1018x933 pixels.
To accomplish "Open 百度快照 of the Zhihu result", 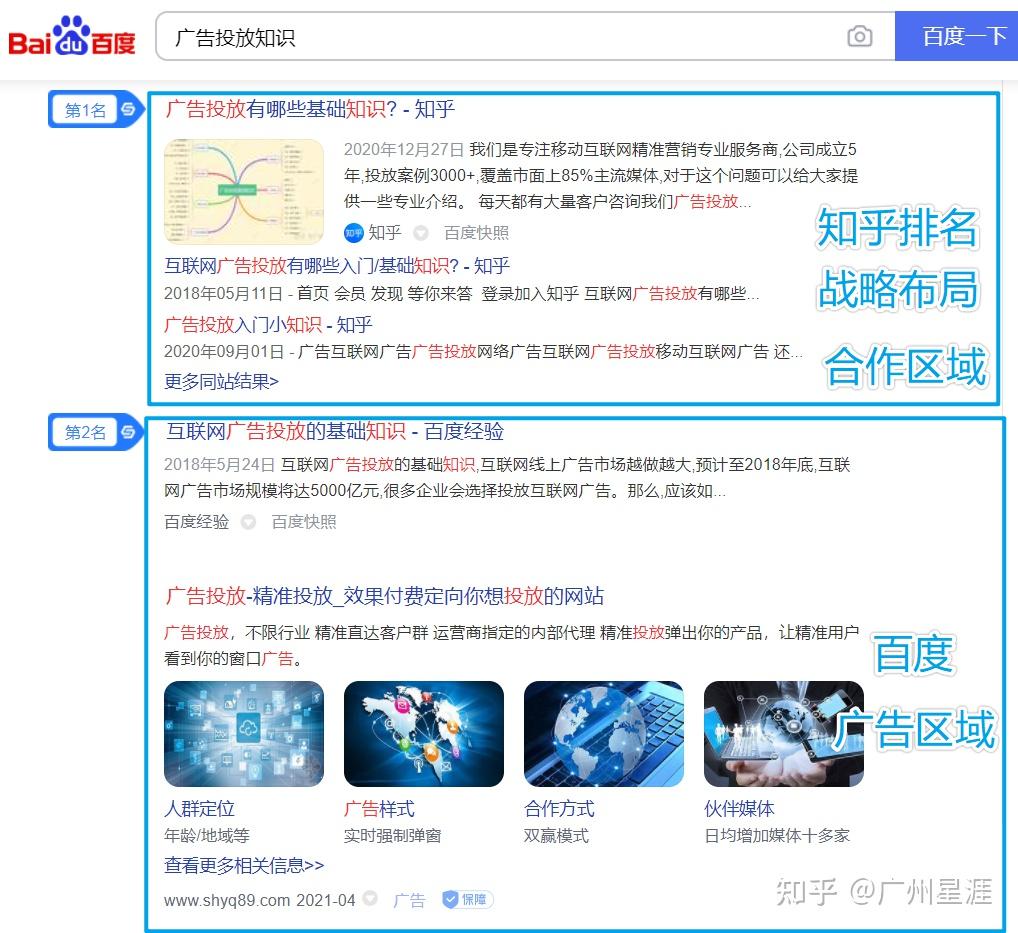I will [x=476, y=232].
